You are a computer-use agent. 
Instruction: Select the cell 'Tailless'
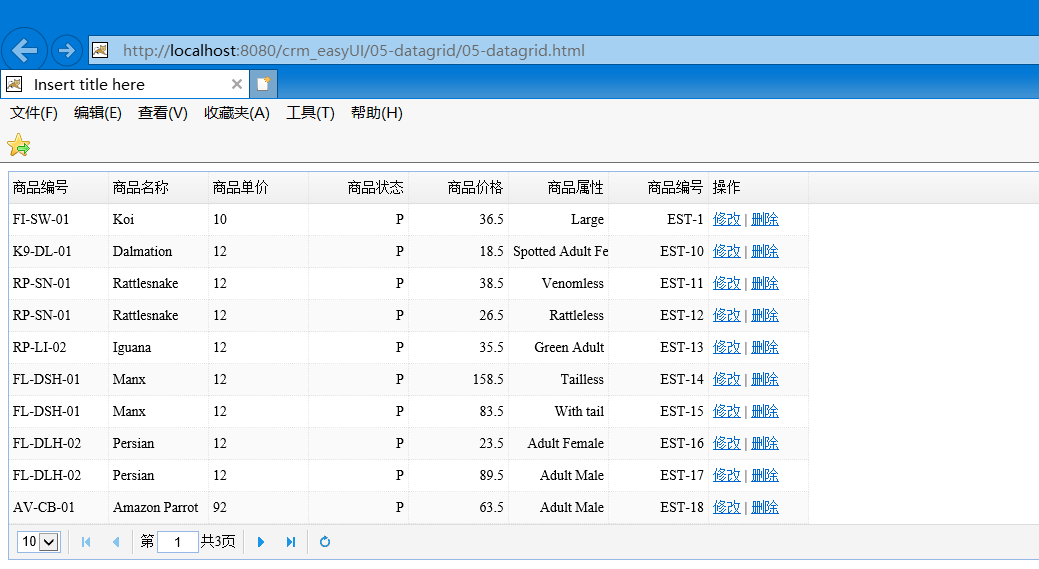pyautogui.click(x=559, y=379)
